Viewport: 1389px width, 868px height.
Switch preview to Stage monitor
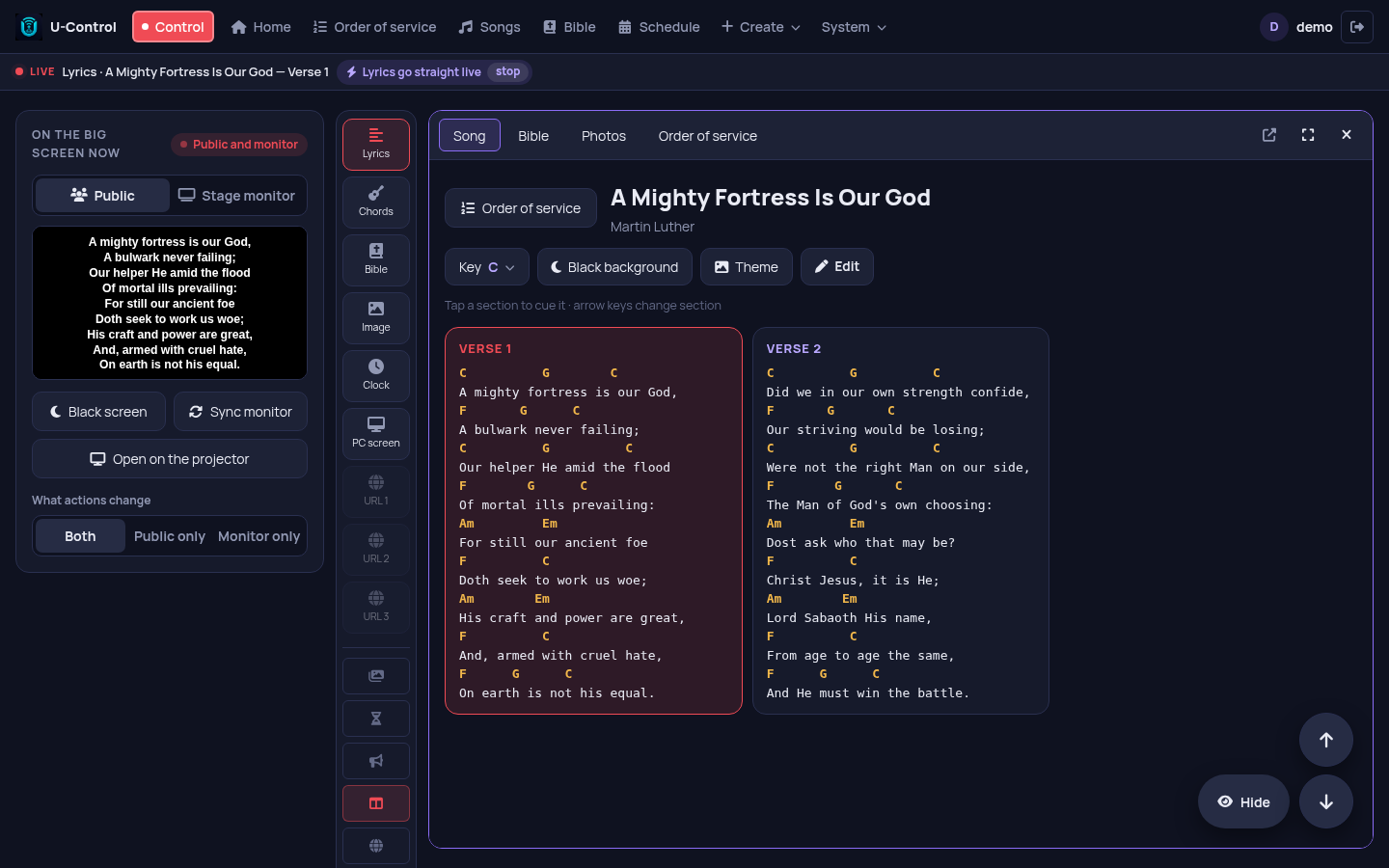(x=237, y=196)
